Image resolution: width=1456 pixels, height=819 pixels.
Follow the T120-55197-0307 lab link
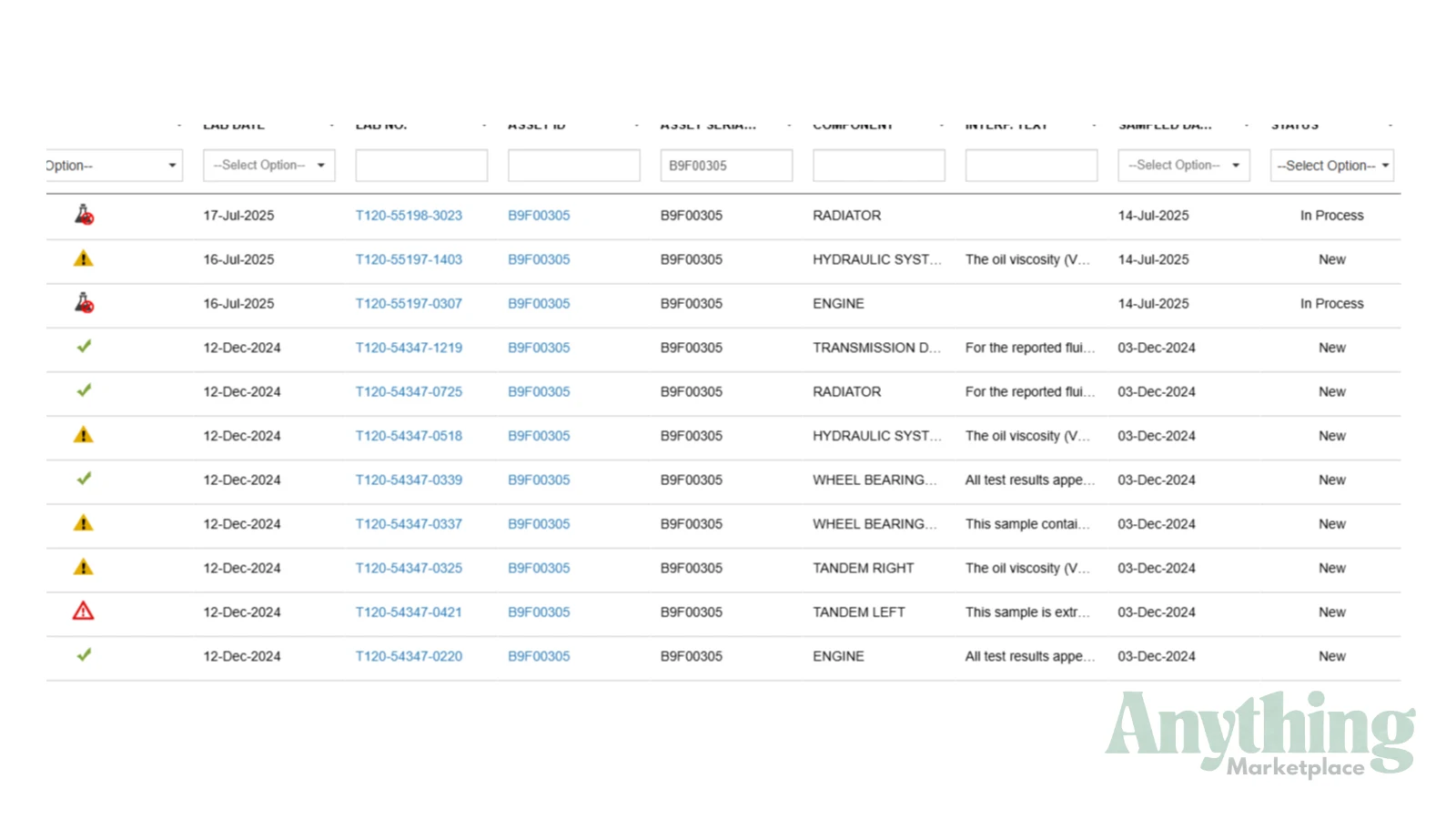(409, 304)
